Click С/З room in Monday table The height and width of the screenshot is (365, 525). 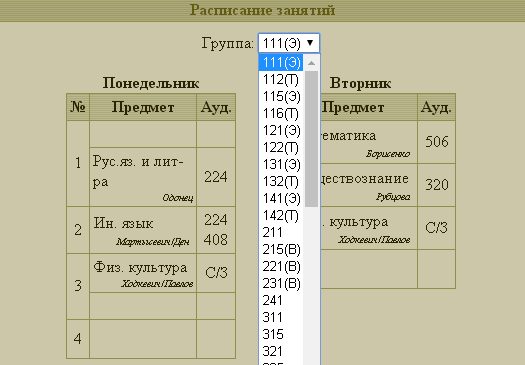point(216,273)
